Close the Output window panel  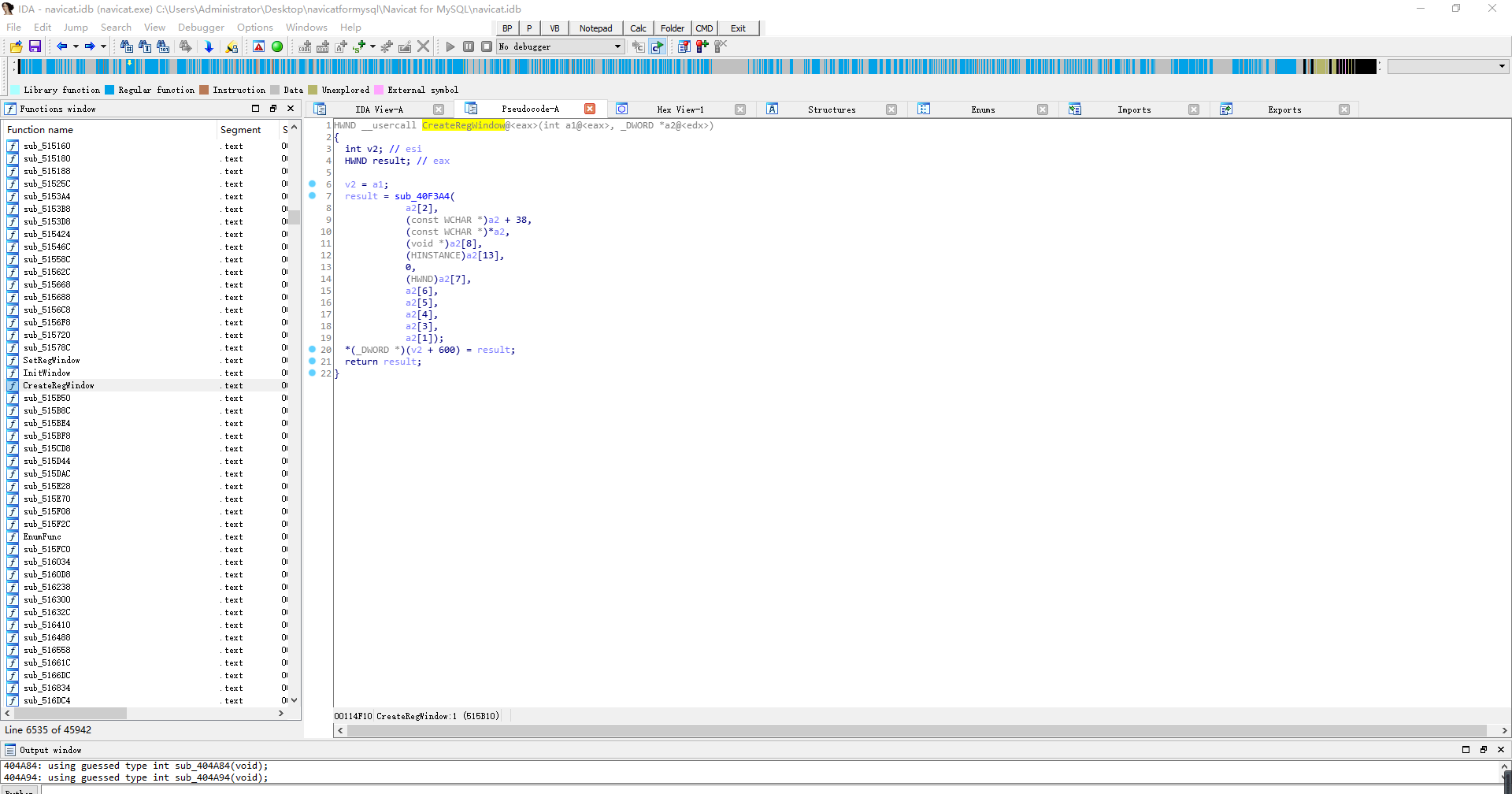tap(1501, 750)
